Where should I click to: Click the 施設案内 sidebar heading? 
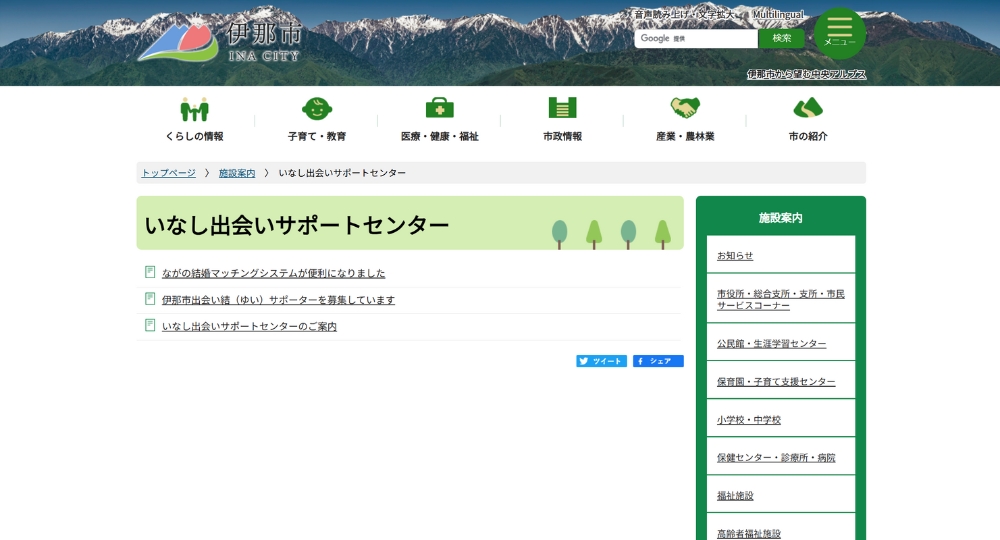click(x=781, y=218)
